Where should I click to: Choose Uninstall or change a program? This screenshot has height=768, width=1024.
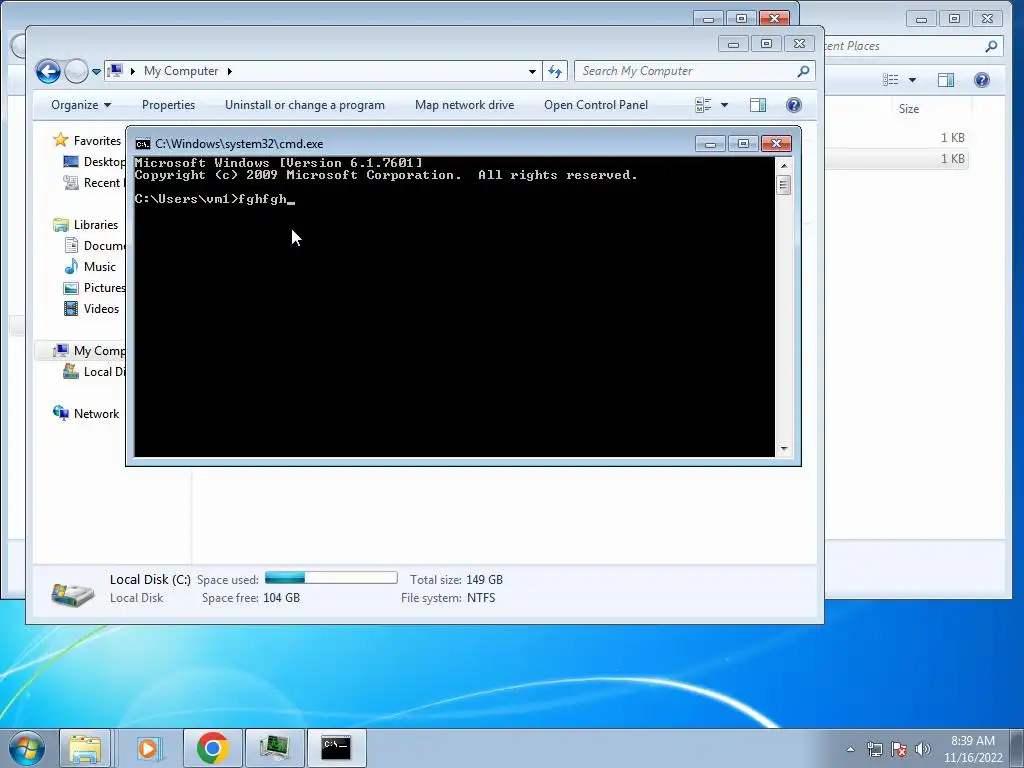point(305,105)
